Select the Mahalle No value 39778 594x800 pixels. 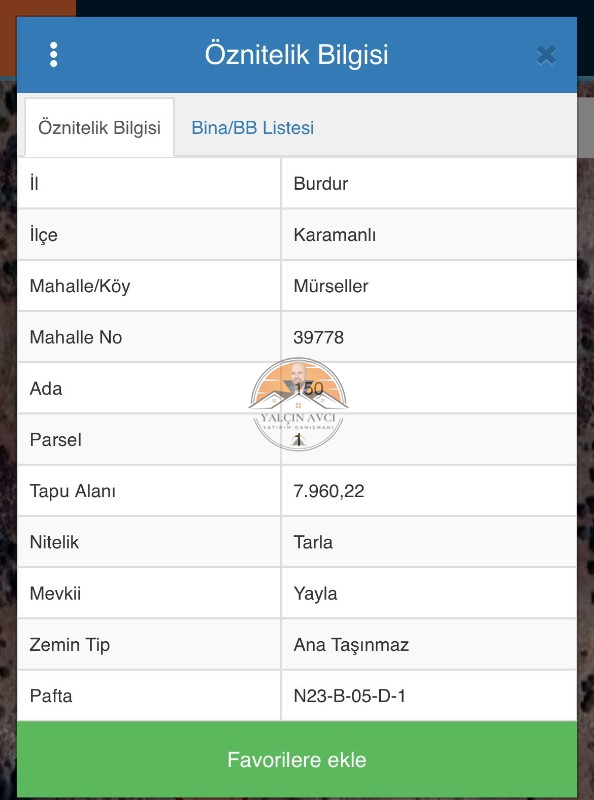pyautogui.click(x=318, y=337)
